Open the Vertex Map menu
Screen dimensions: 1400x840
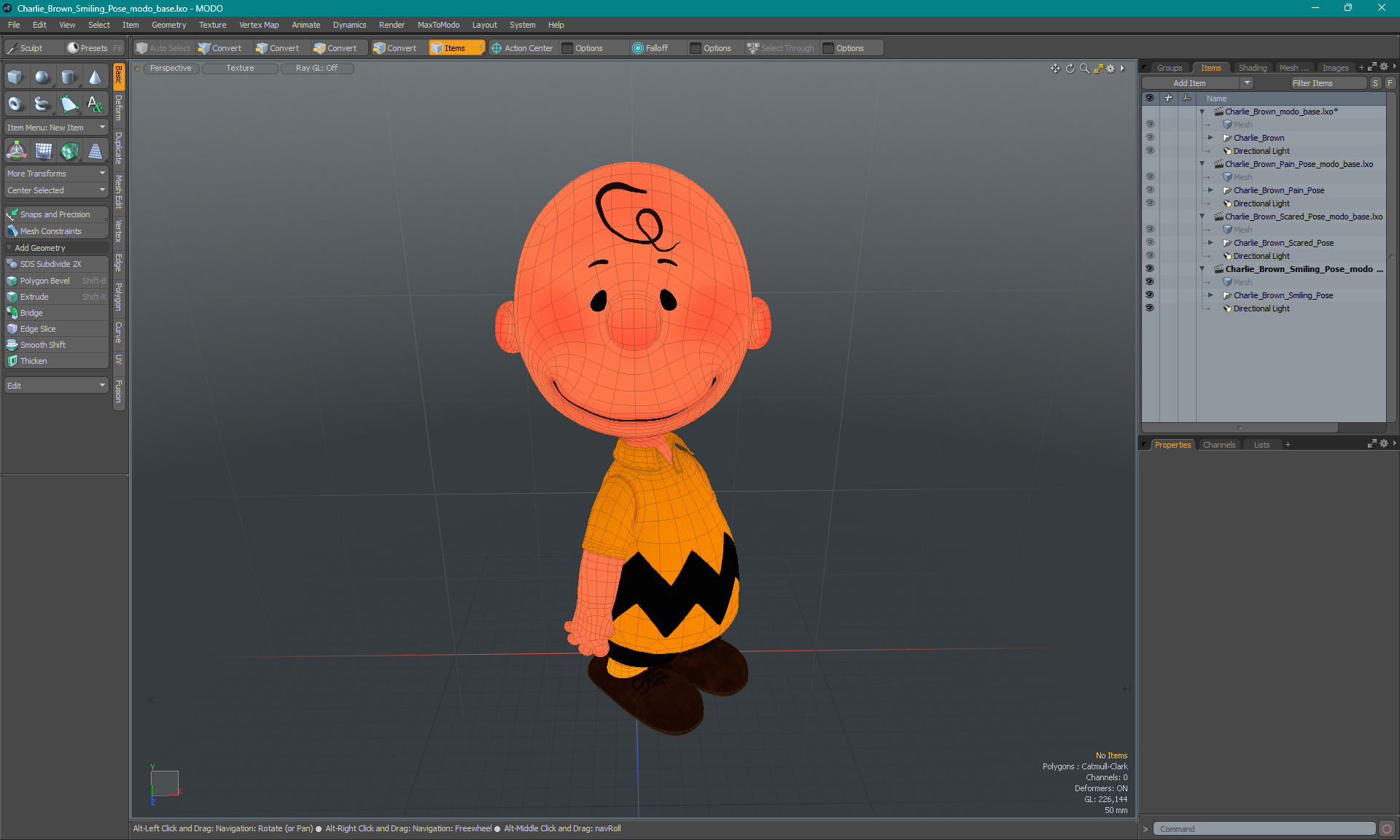tap(259, 25)
